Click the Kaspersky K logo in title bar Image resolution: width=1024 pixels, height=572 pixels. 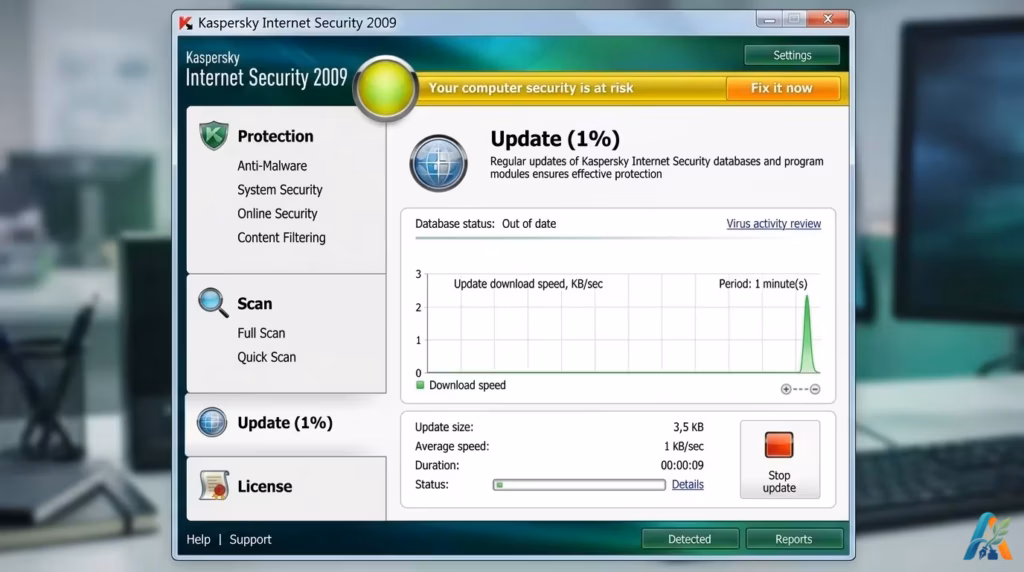[185, 23]
